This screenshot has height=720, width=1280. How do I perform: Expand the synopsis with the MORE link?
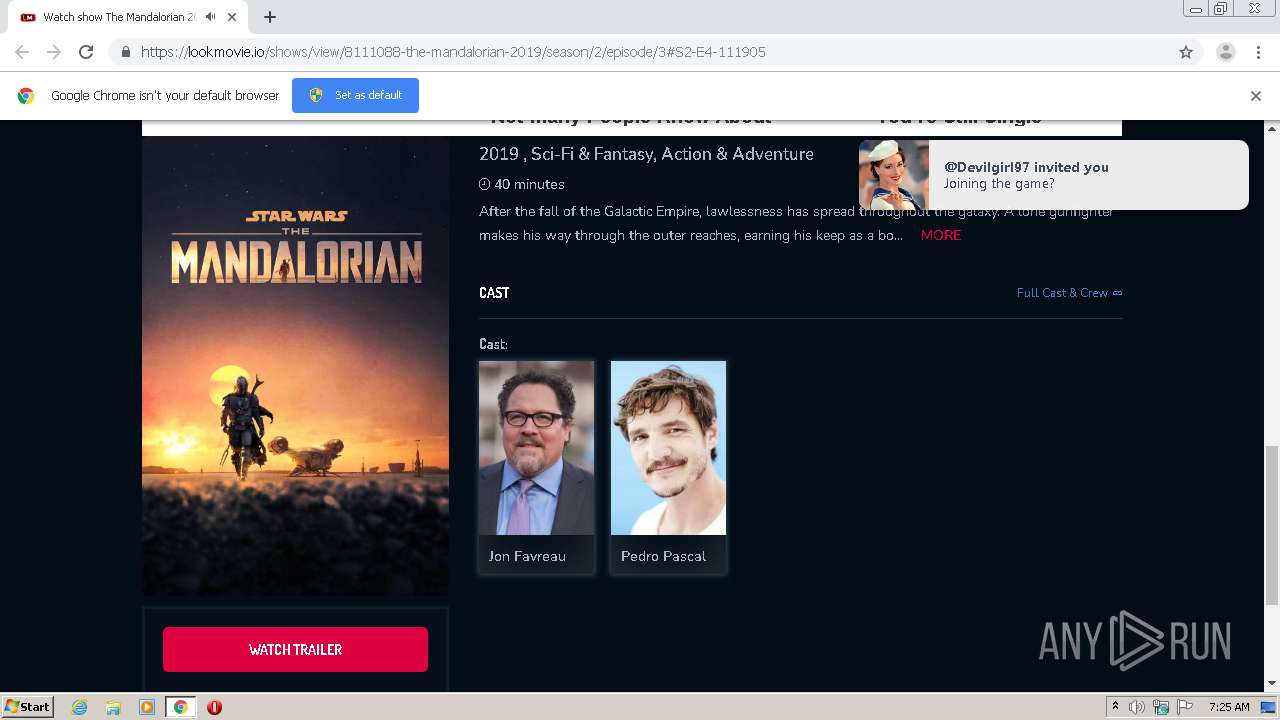(x=941, y=235)
